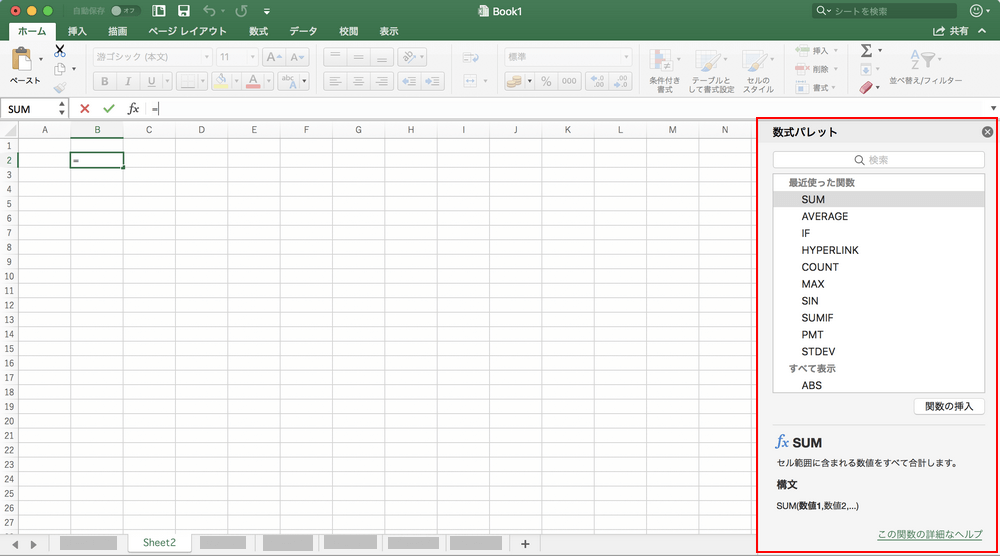The image size is (1000, 556).
Task: Toggle Italic formatting
Action: 128,81
